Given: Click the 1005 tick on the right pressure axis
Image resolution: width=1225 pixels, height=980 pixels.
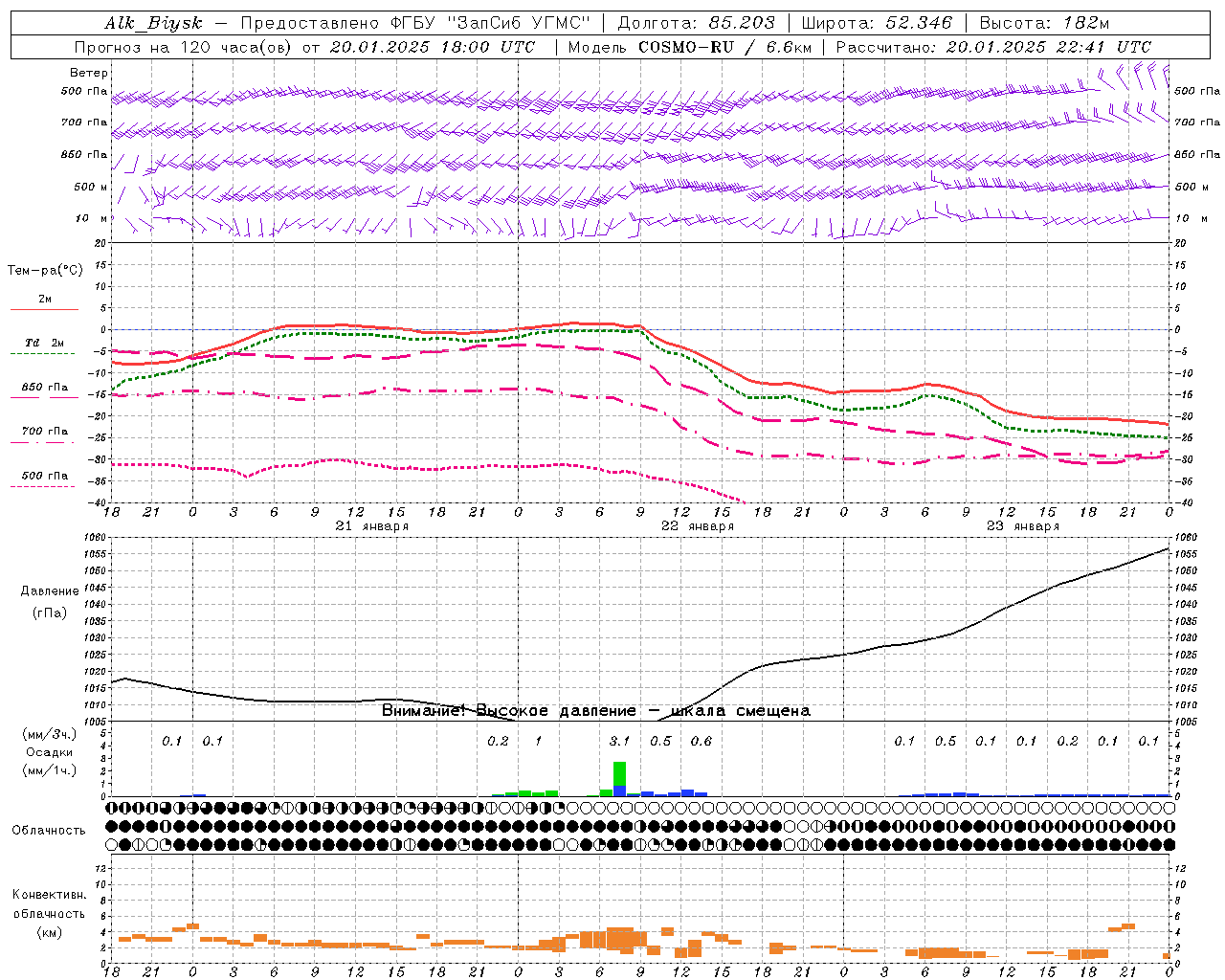Looking at the screenshot, I should pyautogui.click(x=1185, y=722).
